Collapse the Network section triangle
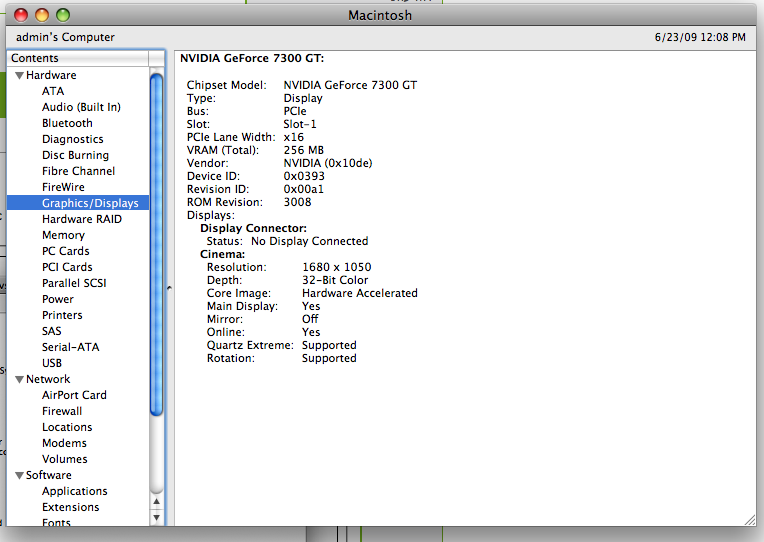 (19, 380)
